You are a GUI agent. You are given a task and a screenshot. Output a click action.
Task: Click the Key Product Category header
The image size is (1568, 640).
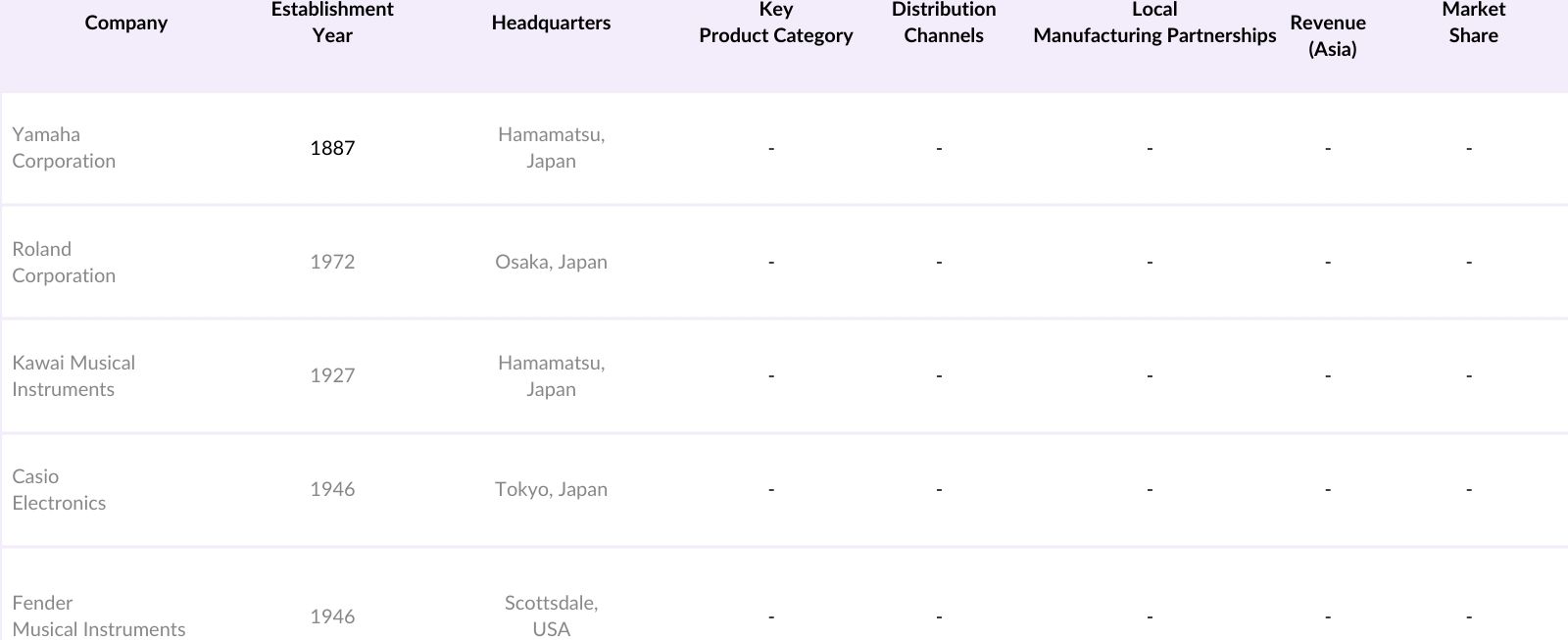[x=775, y=23]
